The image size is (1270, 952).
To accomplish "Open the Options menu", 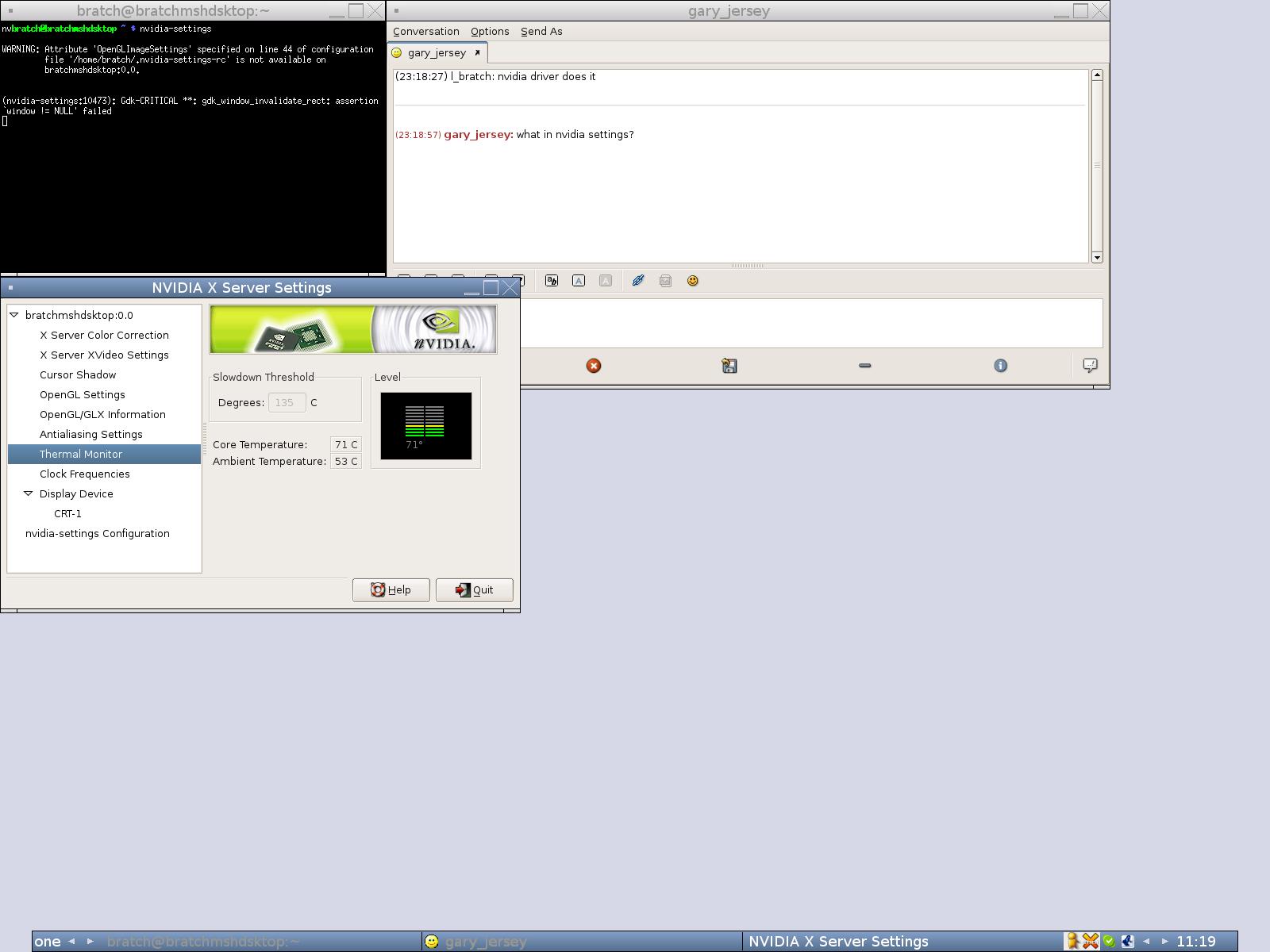I will click(x=490, y=31).
